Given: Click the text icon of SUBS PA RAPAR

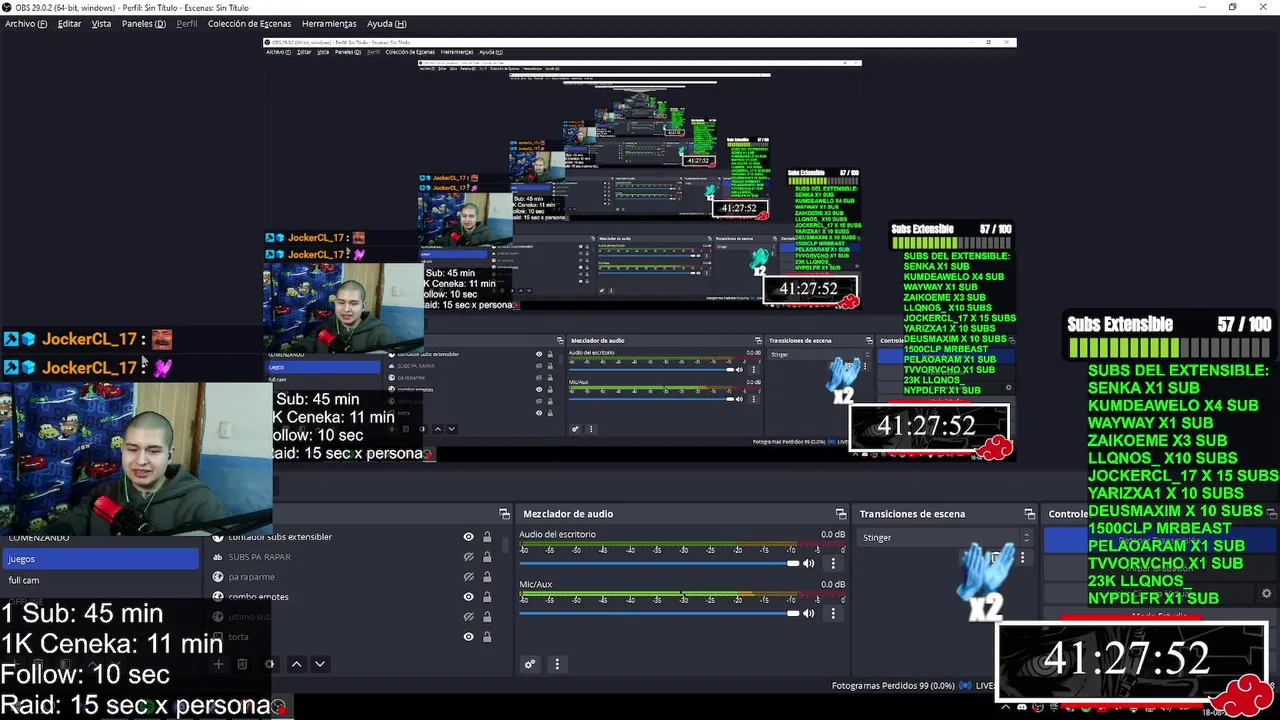Looking at the screenshot, I should 217,557.
